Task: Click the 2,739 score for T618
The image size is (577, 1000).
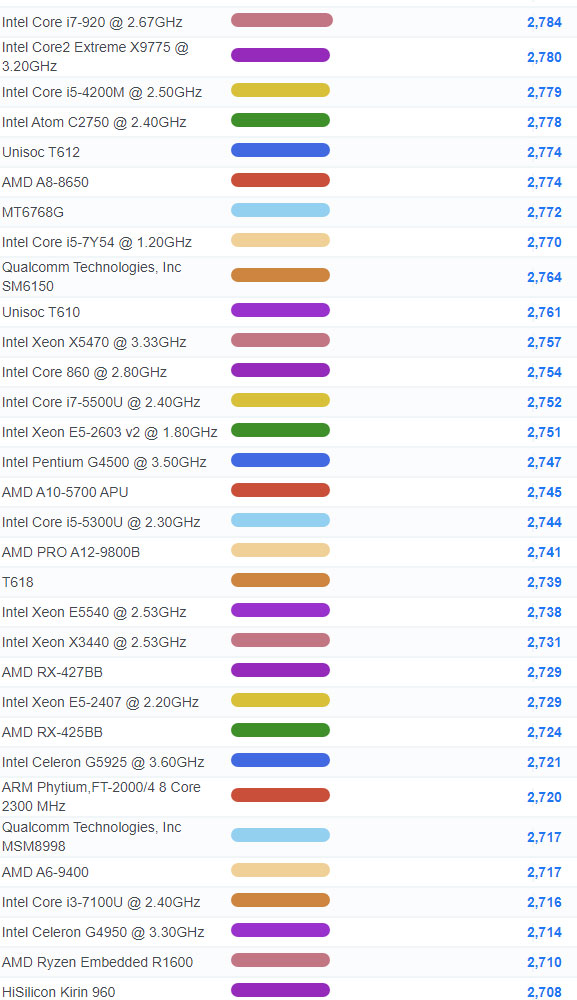Action: pyautogui.click(x=544, y=582)
